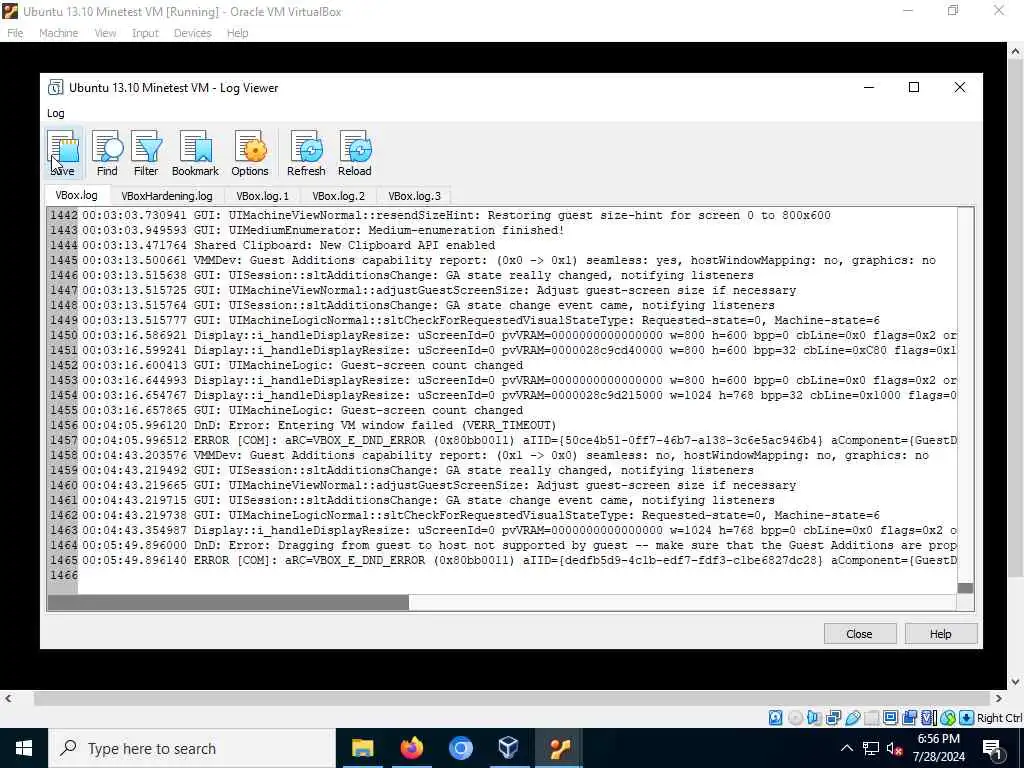Open the Log menu in Log Viewer
1024x768 pixels.
[x=56, y=113]
